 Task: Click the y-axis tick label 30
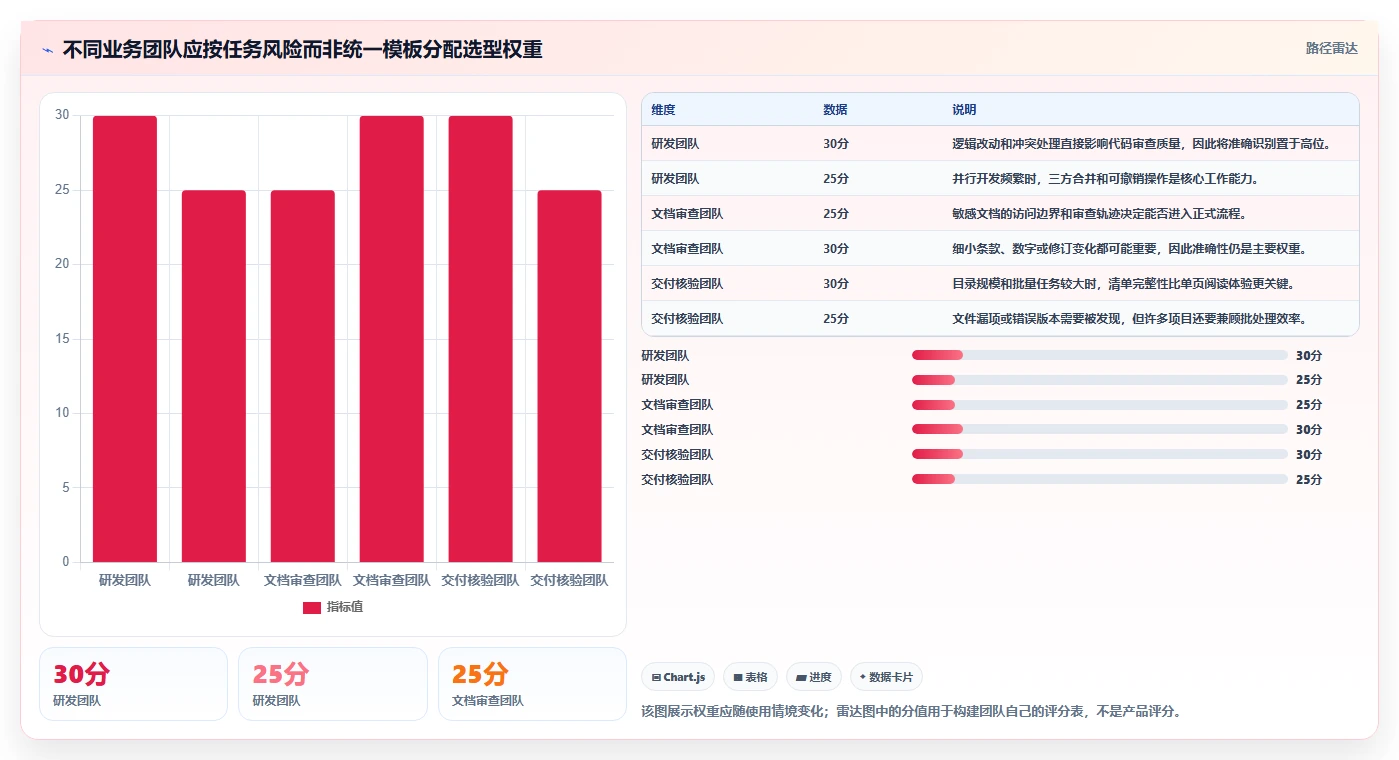click(x=62, y=115)
